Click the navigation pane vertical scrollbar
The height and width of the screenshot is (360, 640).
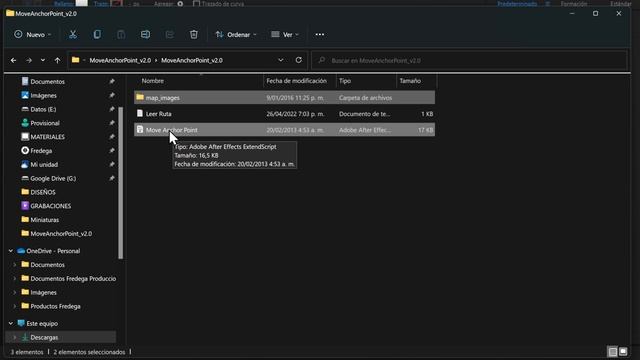pos(120,183)
